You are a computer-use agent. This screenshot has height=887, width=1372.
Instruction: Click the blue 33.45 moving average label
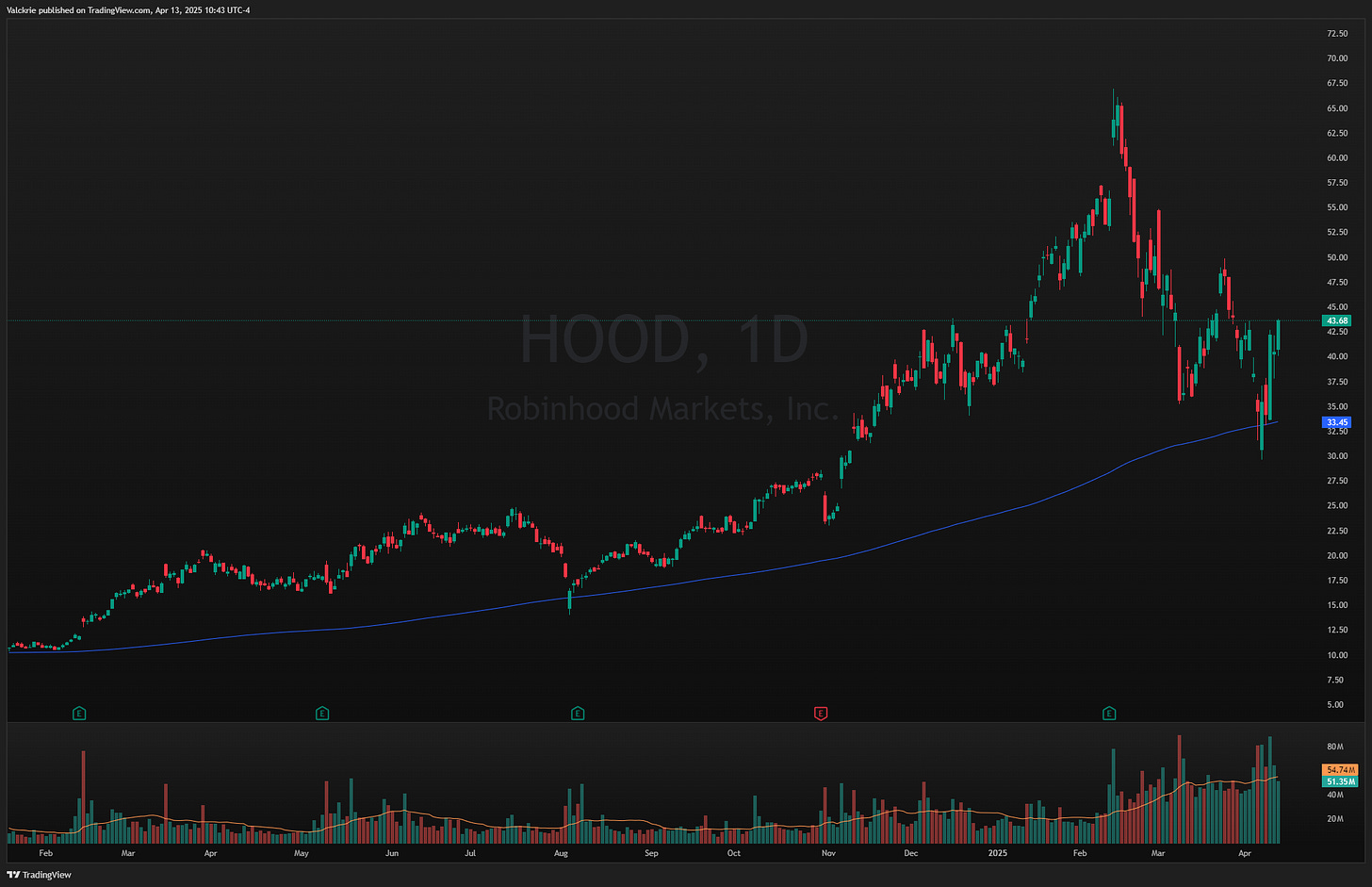[x=1337, y=422]
